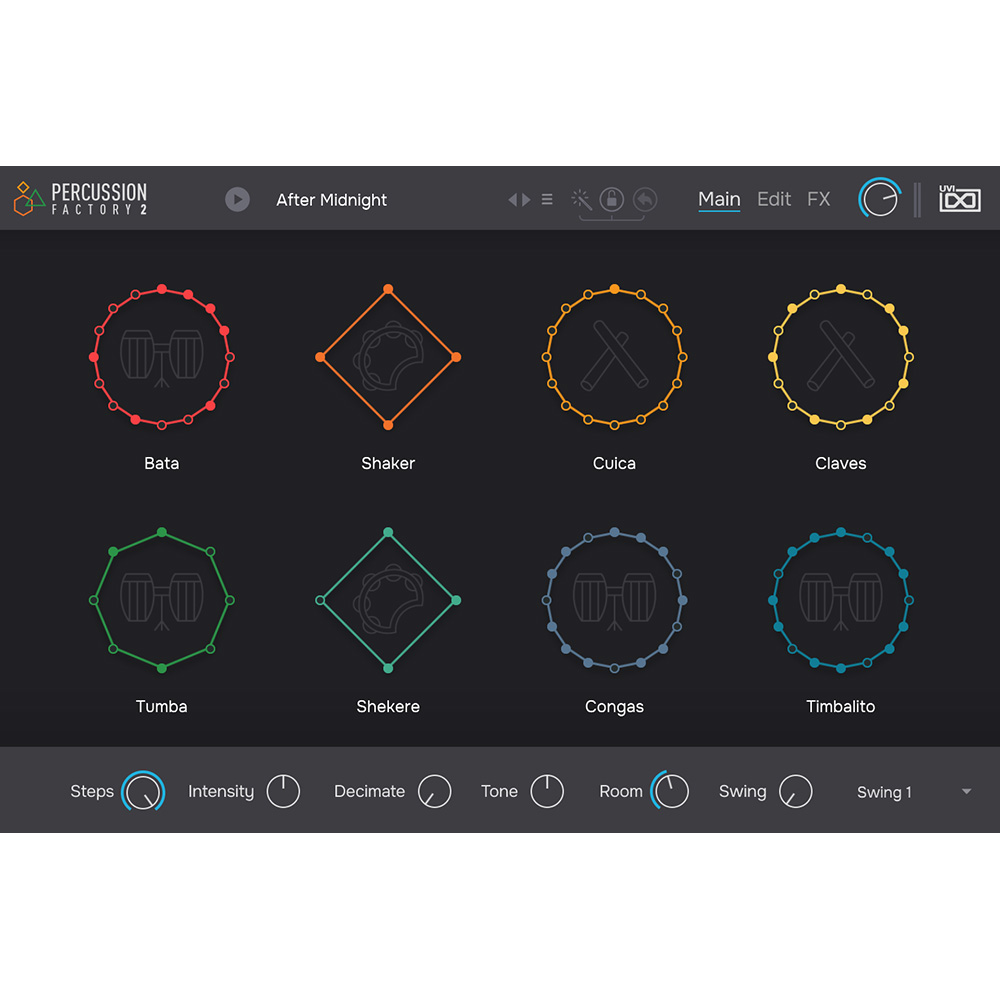The image size is (1000, 1000).
Task: Click the UVI logo icon
Action: [x=960, y=198]
